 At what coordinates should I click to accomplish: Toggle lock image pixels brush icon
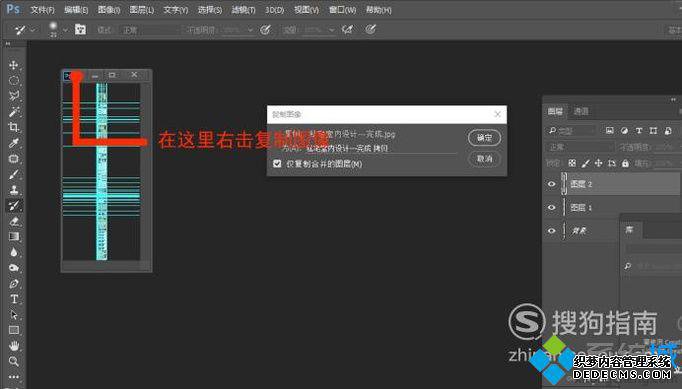[x=585, y=163]
